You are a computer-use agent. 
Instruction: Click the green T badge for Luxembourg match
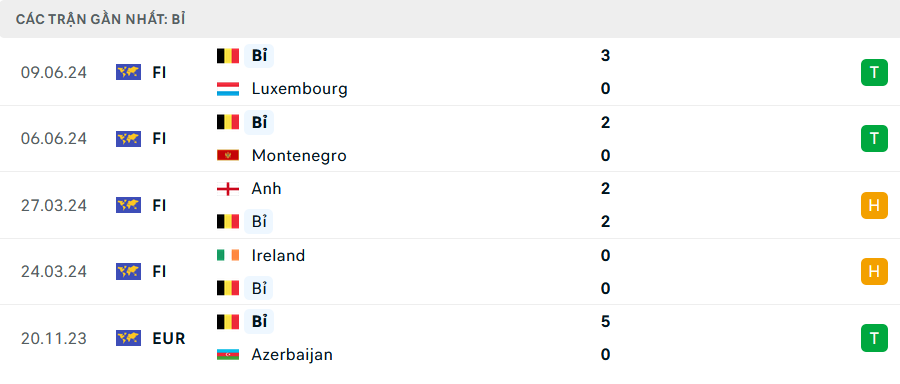[874, 72]
